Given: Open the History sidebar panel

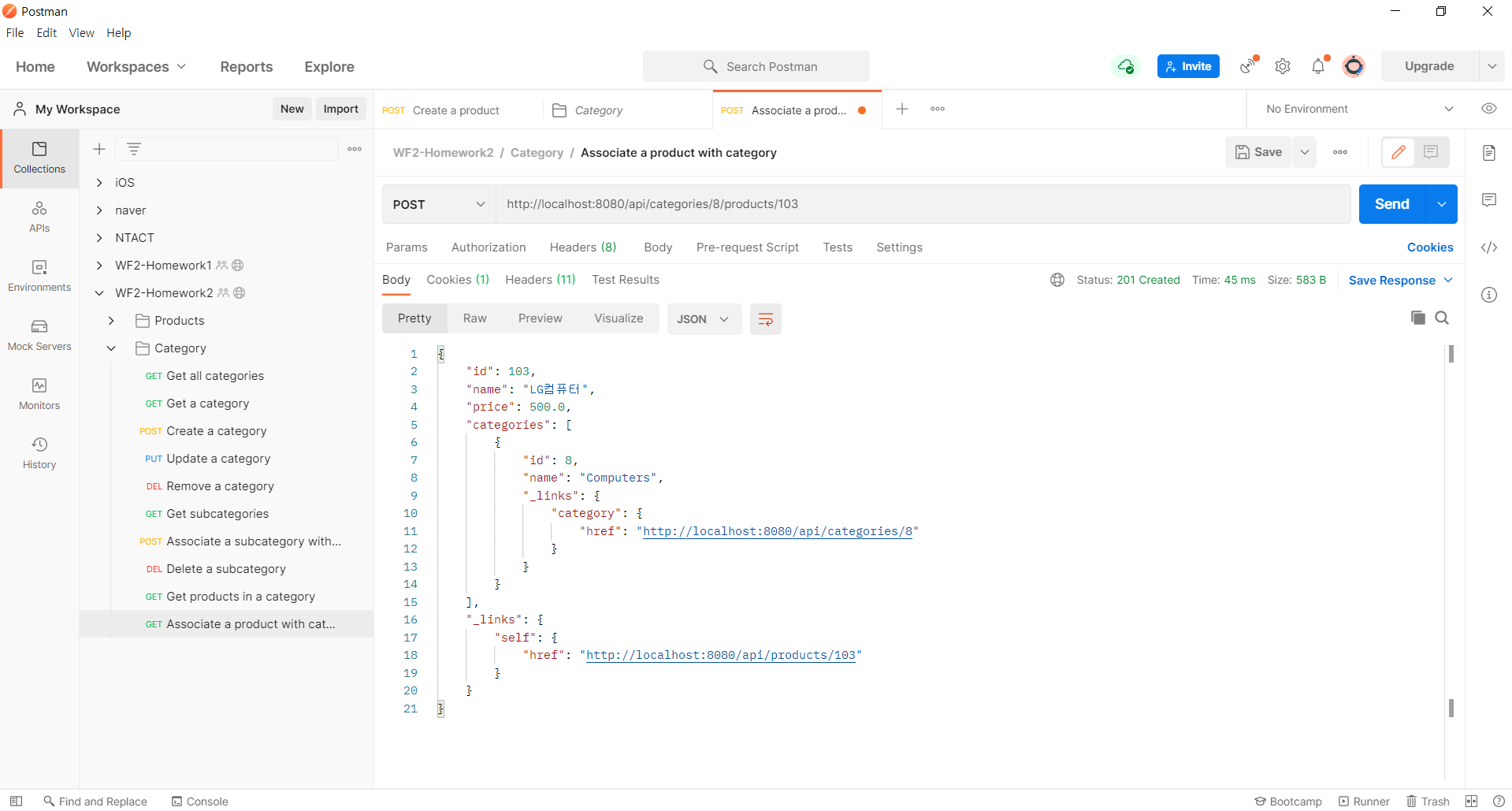Looking at the screenshot, I should click(39, 453).
